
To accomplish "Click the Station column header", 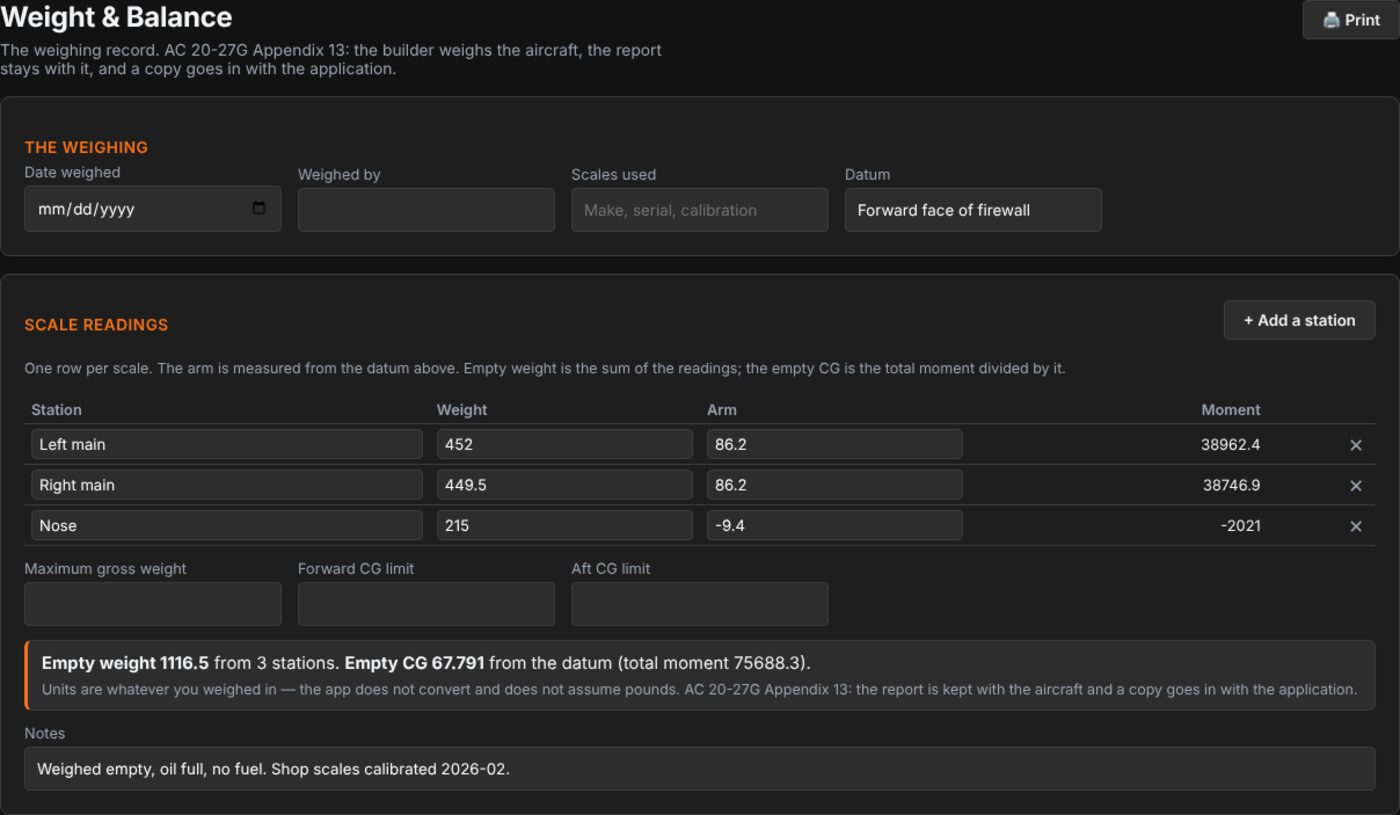I will [x=57, y=410].
